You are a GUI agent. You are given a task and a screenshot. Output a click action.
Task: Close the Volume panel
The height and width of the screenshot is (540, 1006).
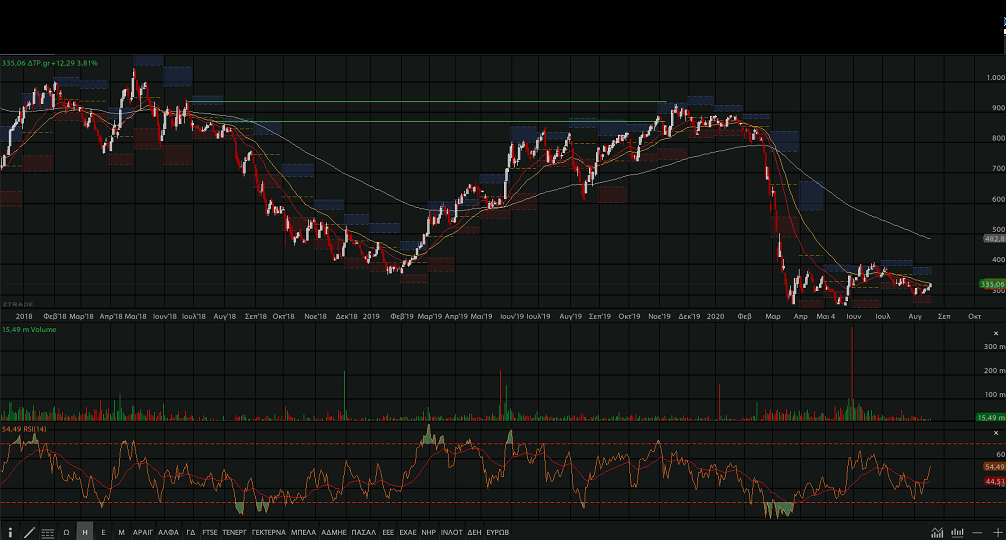[x=995, y=333]
